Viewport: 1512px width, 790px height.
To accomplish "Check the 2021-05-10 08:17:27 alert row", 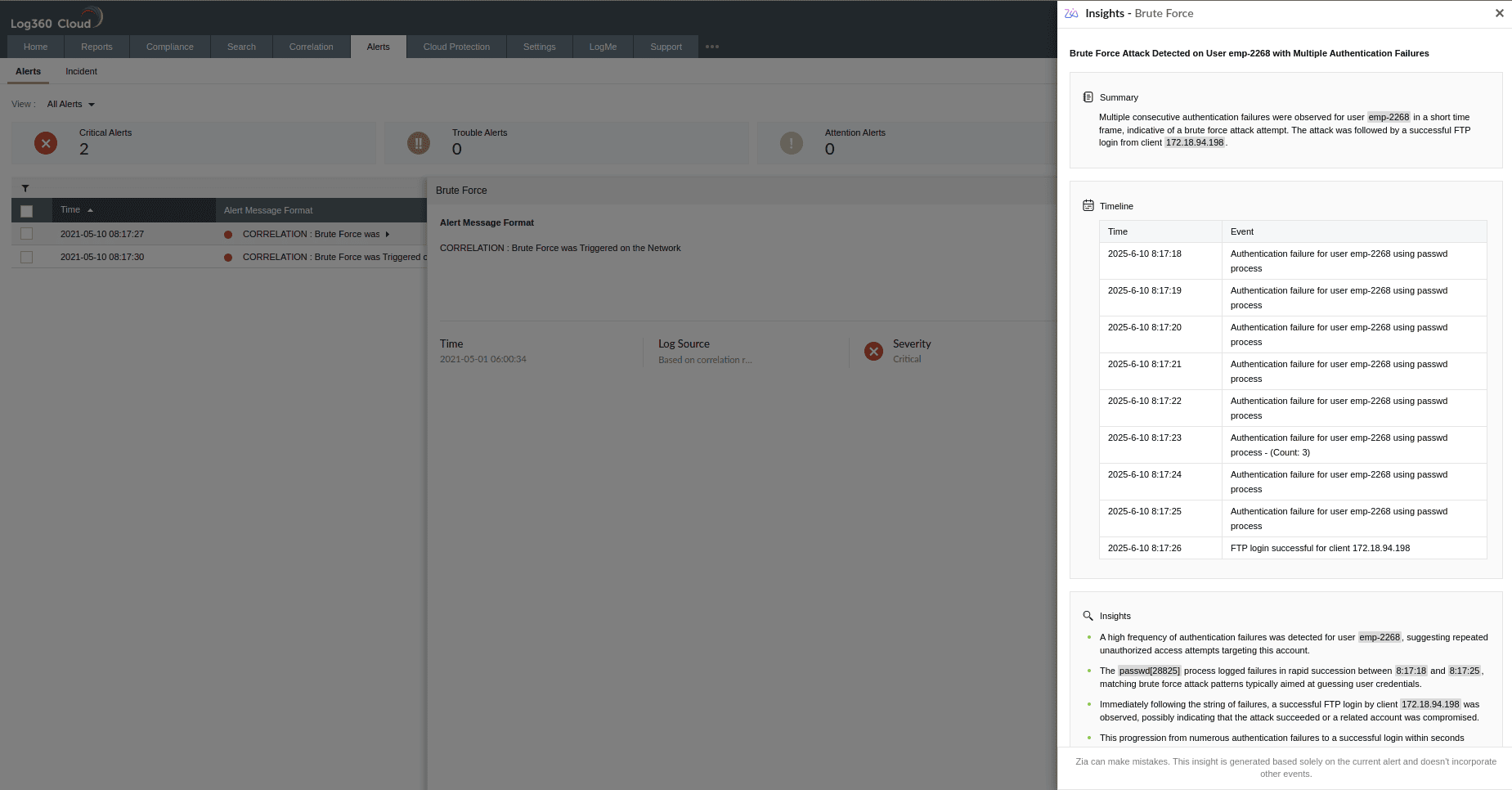I will click(x=26, y=233).
